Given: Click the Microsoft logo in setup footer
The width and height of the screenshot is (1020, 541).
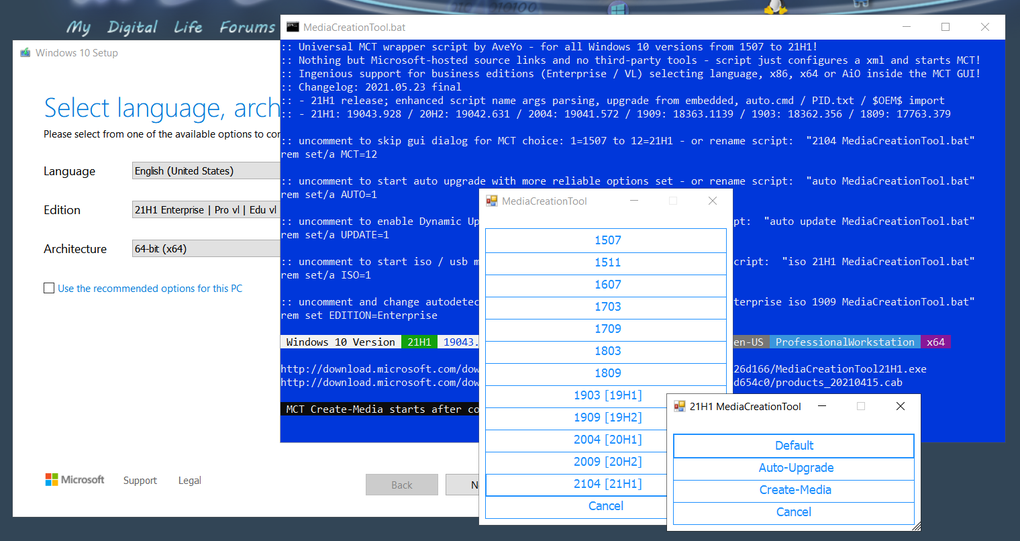Looking at the screenshot, I should (x=75, y=480).
